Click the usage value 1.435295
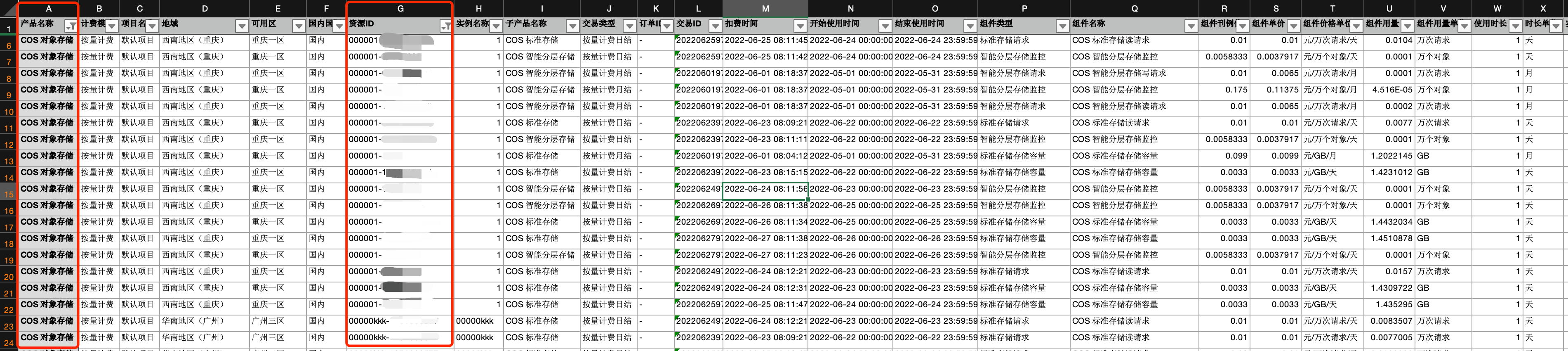The height and width of the screenshot is (351, 1568). pos(1394,304)
